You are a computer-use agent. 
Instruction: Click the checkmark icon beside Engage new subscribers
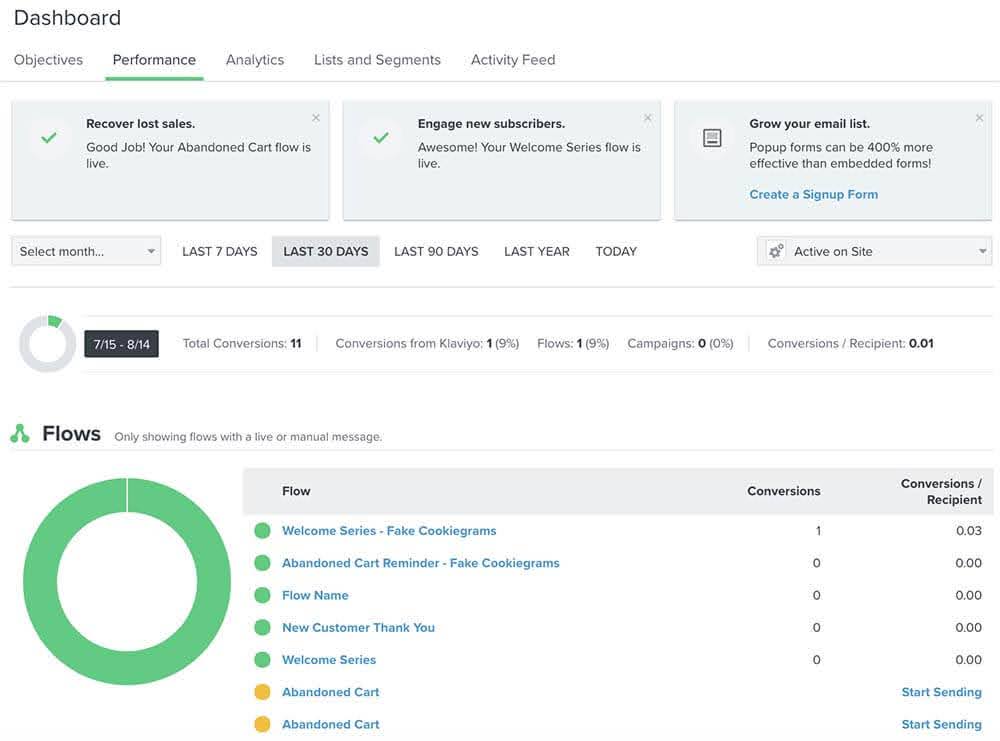[x=379, y=135]
